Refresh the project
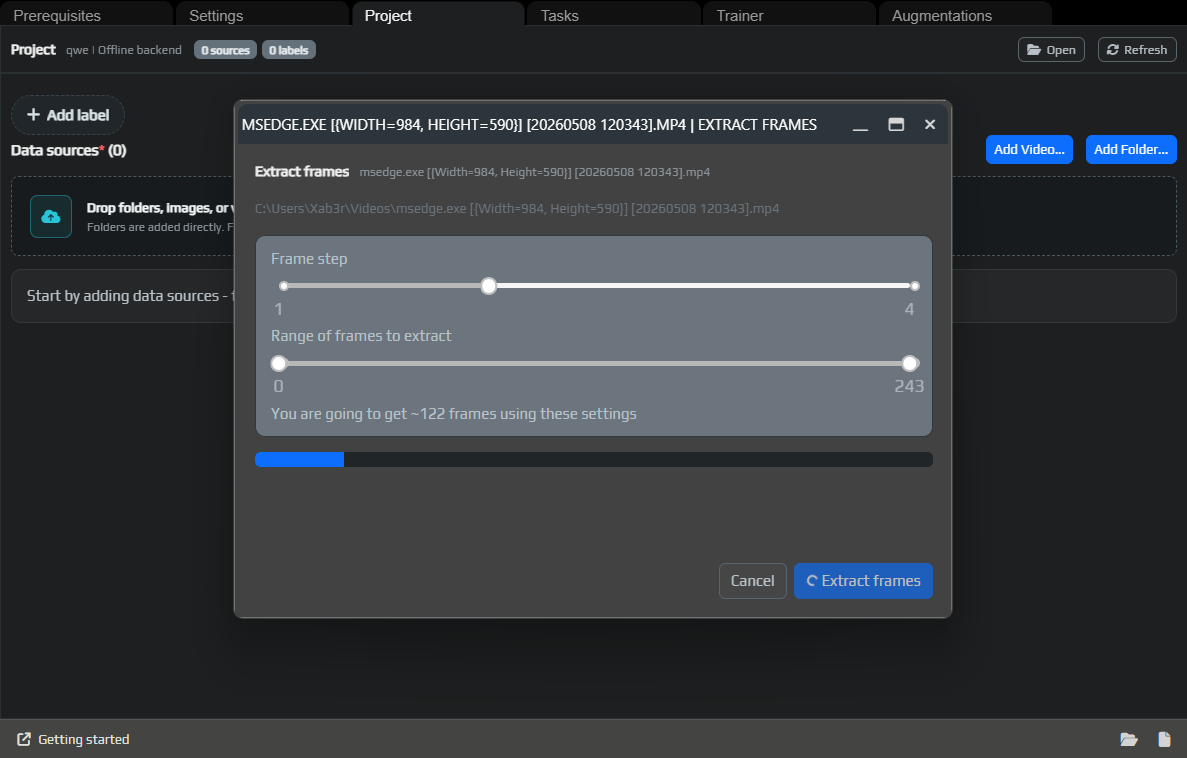Image resolution: width=1187 pixels, height=758 pixels. click(1137, 50)
